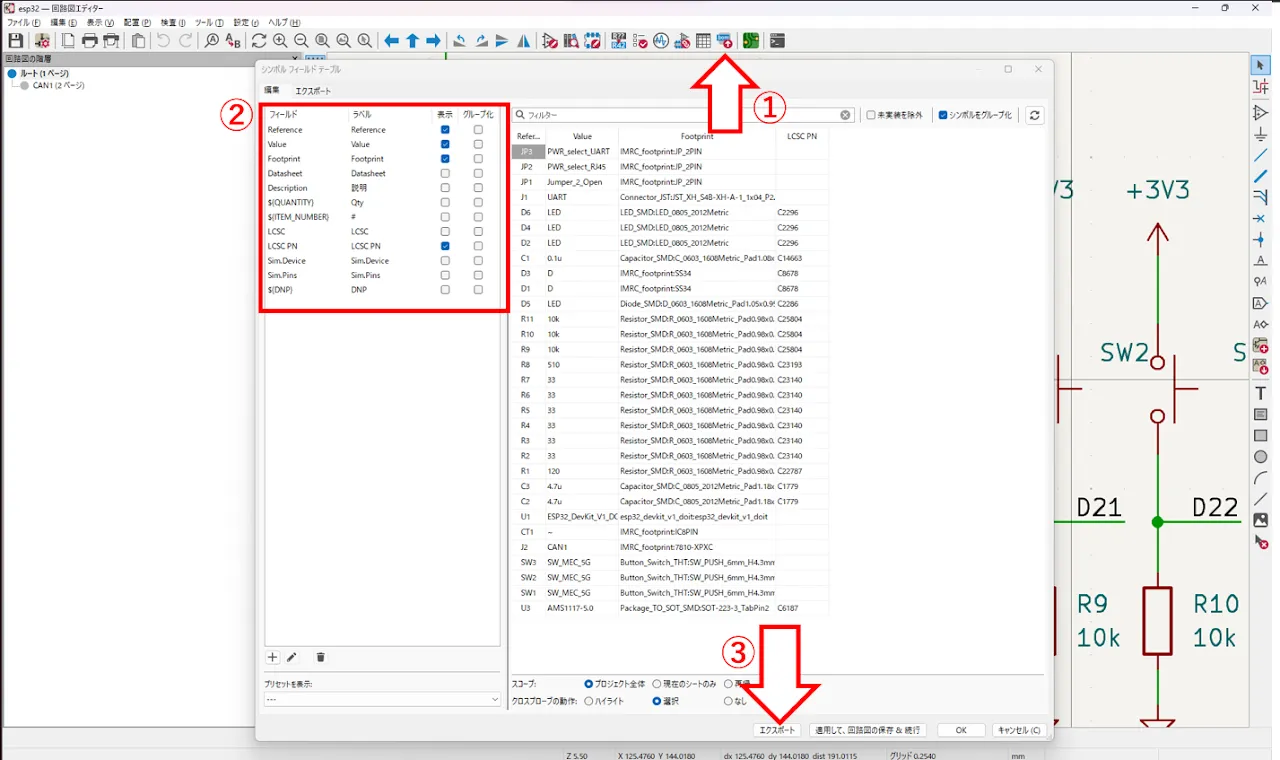Click the refresh button beside Group symbols
The width and height of the screenshot is (1280, 760).
(x=1035, y=115)
